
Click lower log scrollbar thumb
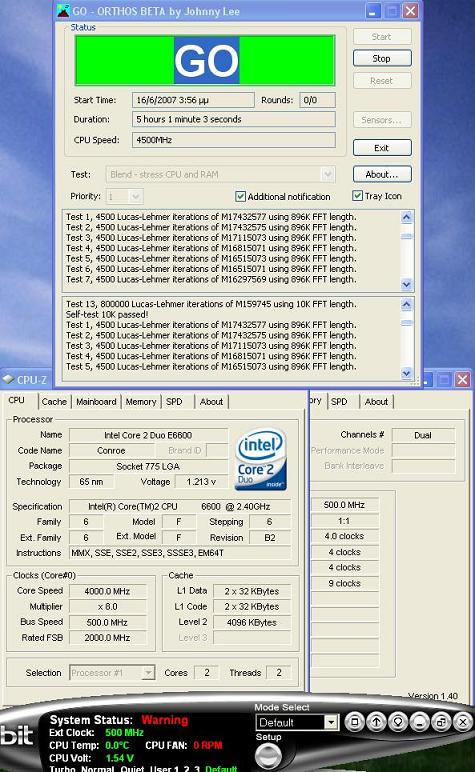click(407, 323)
